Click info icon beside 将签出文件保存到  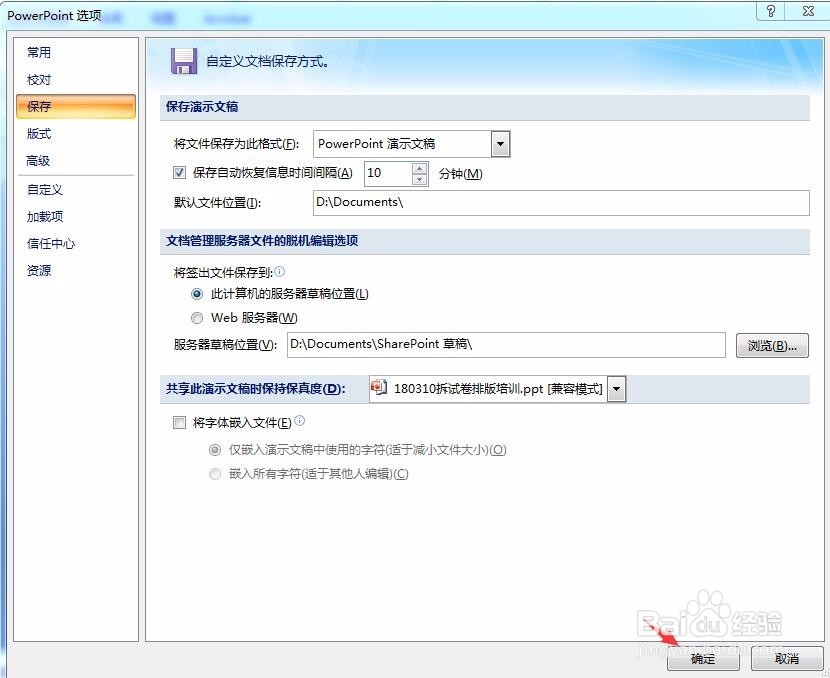[x=279, y=272]
